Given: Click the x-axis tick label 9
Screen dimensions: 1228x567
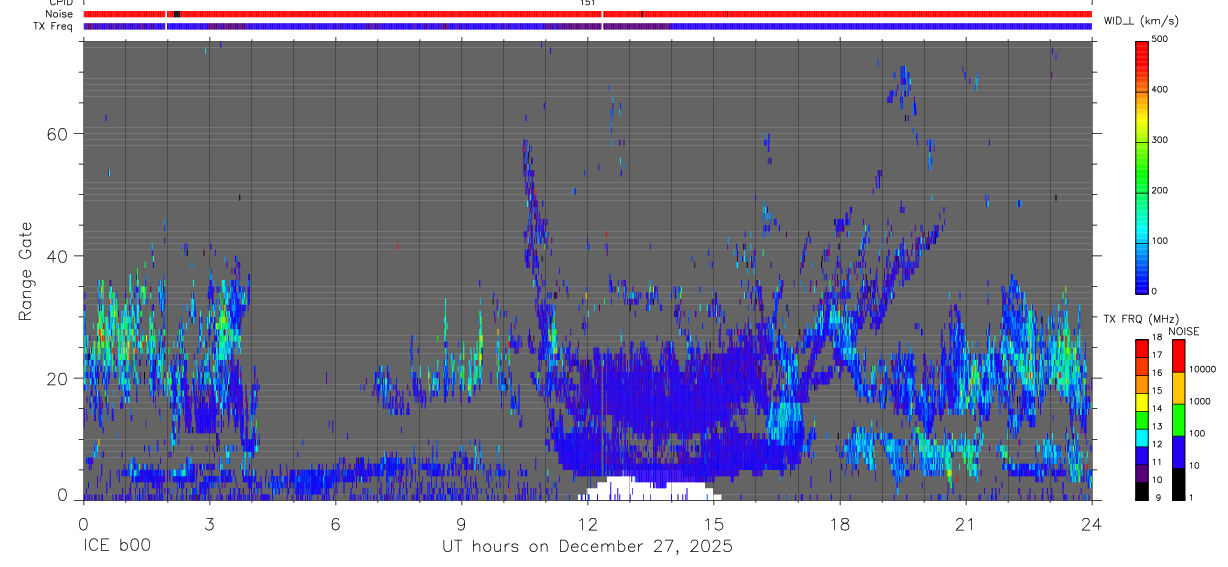Looking at the screenshot, I should pyautogui.click(x=461, y=523).
